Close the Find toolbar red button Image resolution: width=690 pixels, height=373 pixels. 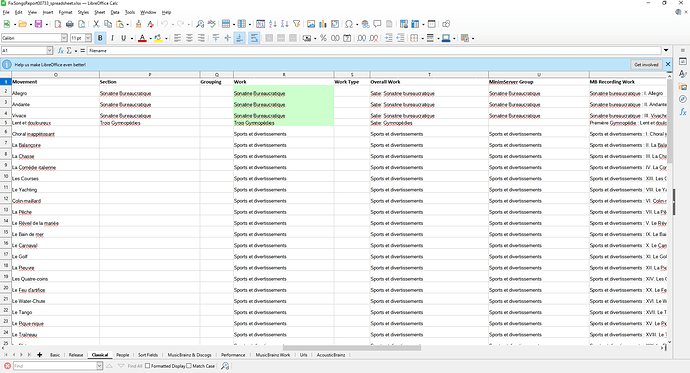point(7,366)
